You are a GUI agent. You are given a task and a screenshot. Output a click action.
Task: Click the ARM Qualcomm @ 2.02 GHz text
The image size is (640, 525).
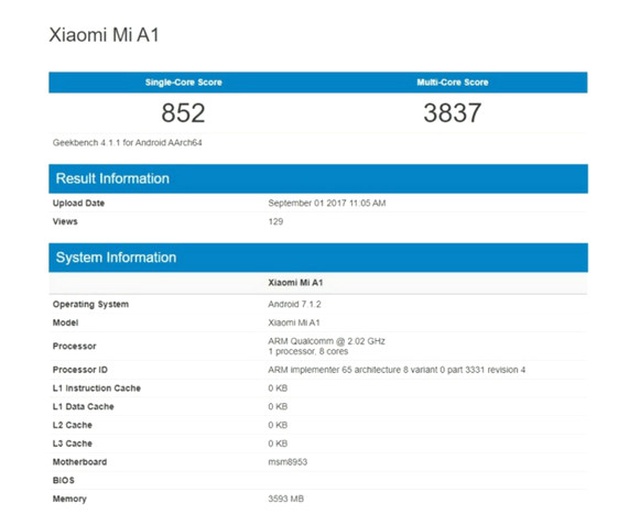click(x=327, y=341)
